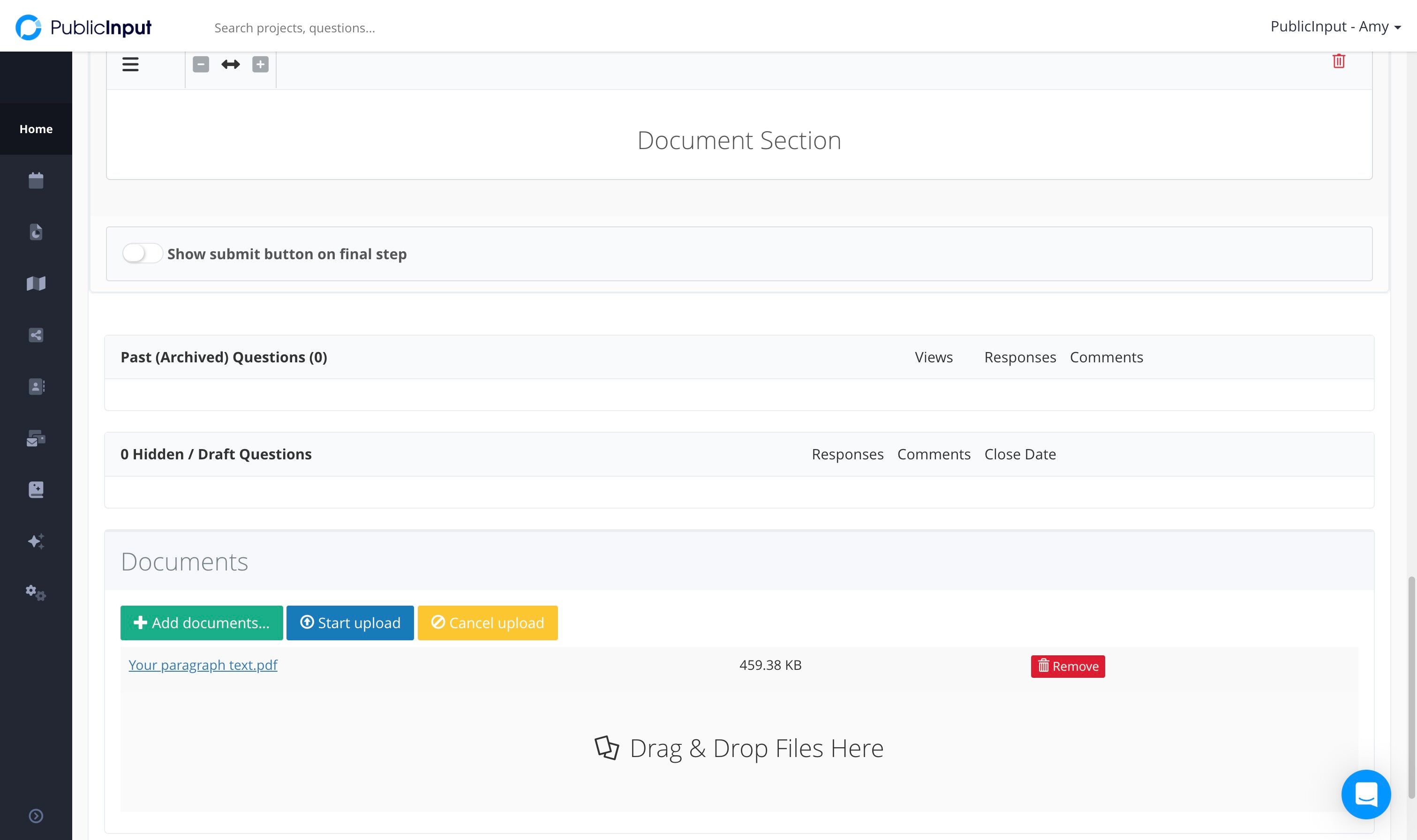Open the contacts icon in sidebar
Screen dimensions: 1417x840
36,386
